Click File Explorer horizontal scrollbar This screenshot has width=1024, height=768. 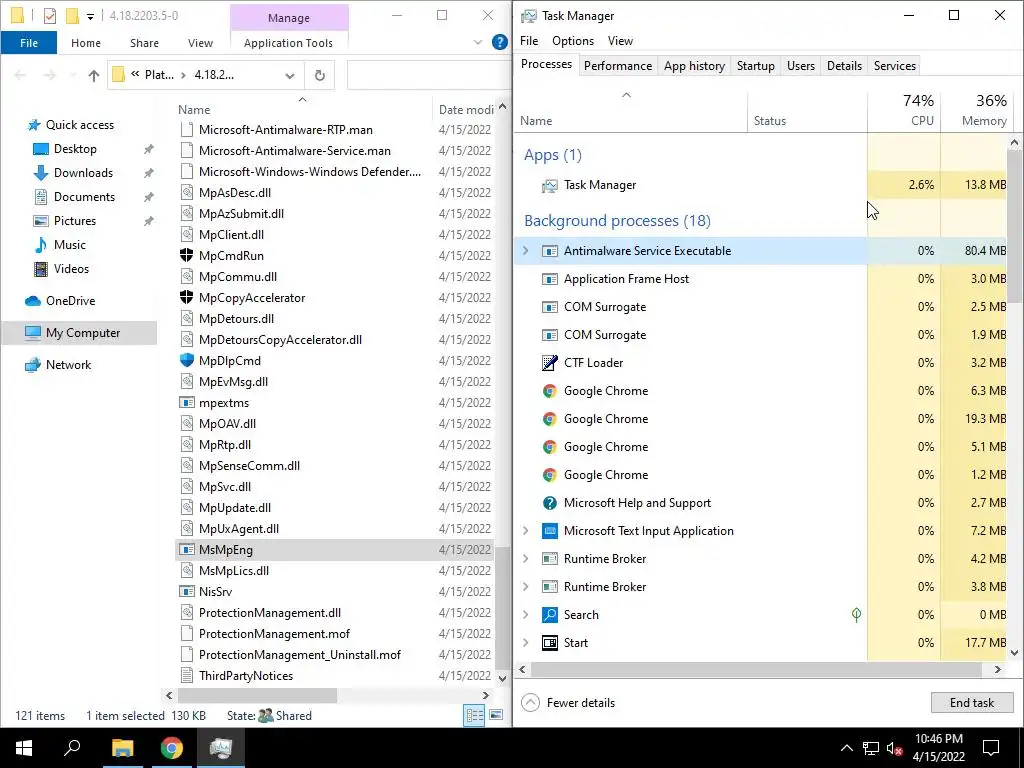coord(257,696)
